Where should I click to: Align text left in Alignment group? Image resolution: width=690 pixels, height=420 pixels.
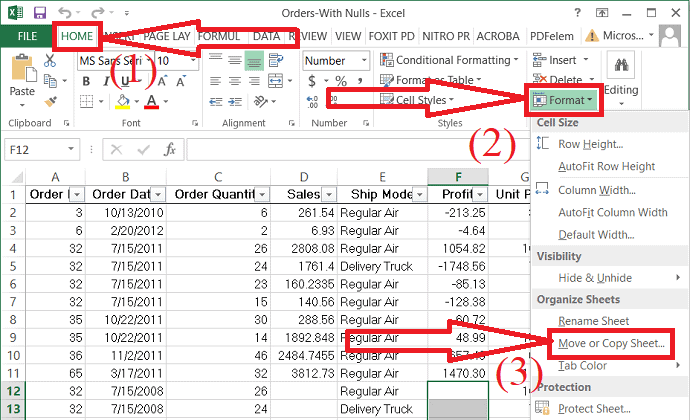pos(215,81)
